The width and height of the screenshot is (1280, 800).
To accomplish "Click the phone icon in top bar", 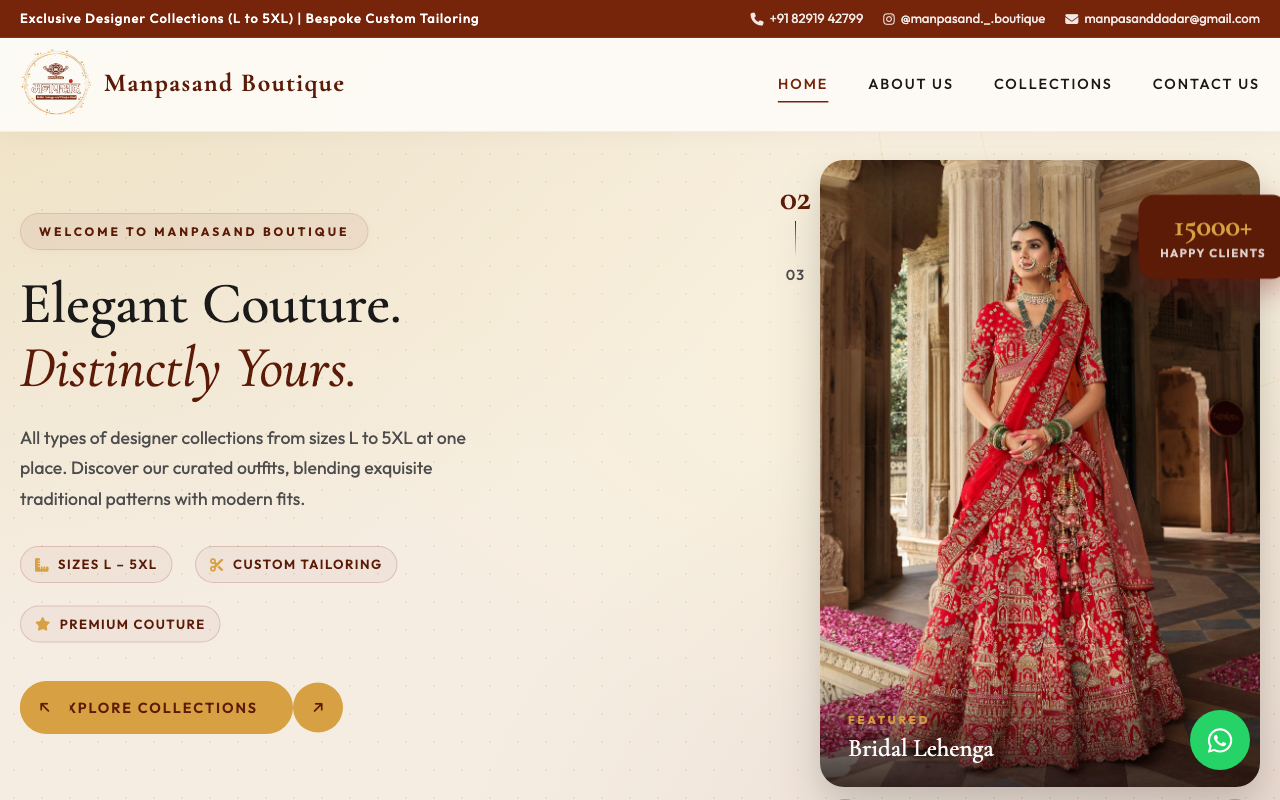I will point(757,19).
